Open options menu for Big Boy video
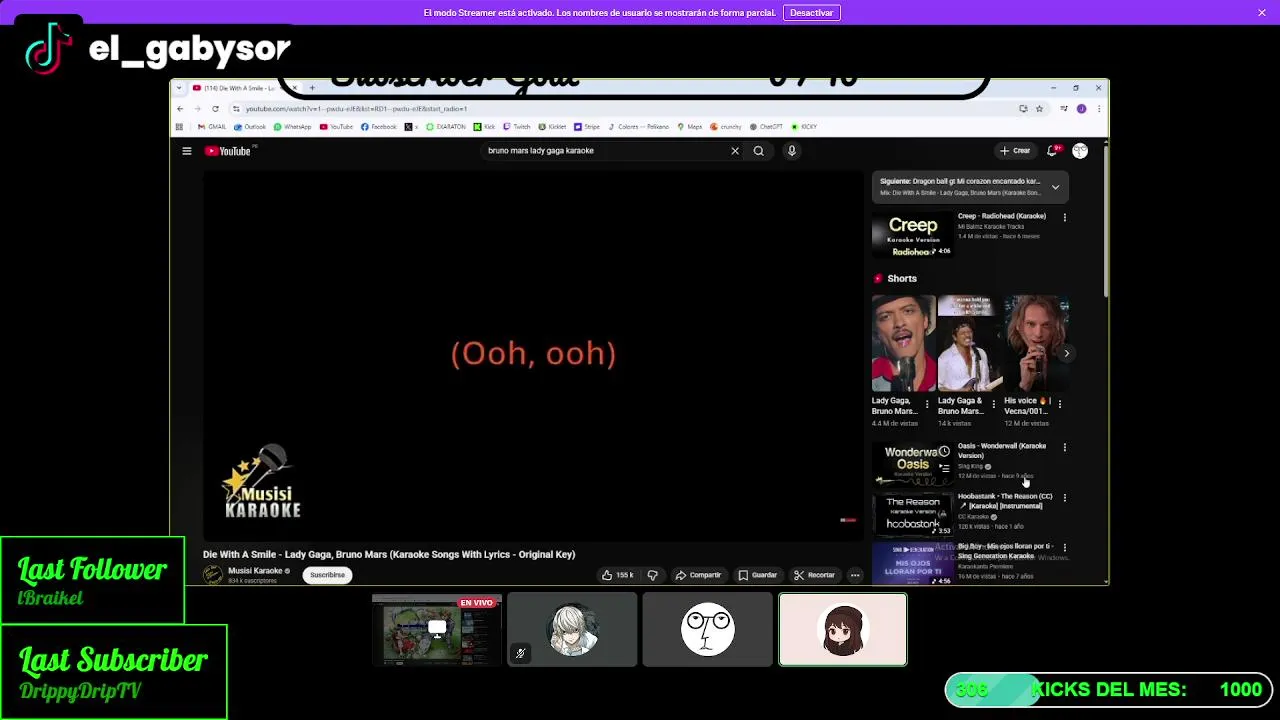Image resolution: width=1280 pixels, height=720 pixels. pyautogui.click(x=1064, y=548)
